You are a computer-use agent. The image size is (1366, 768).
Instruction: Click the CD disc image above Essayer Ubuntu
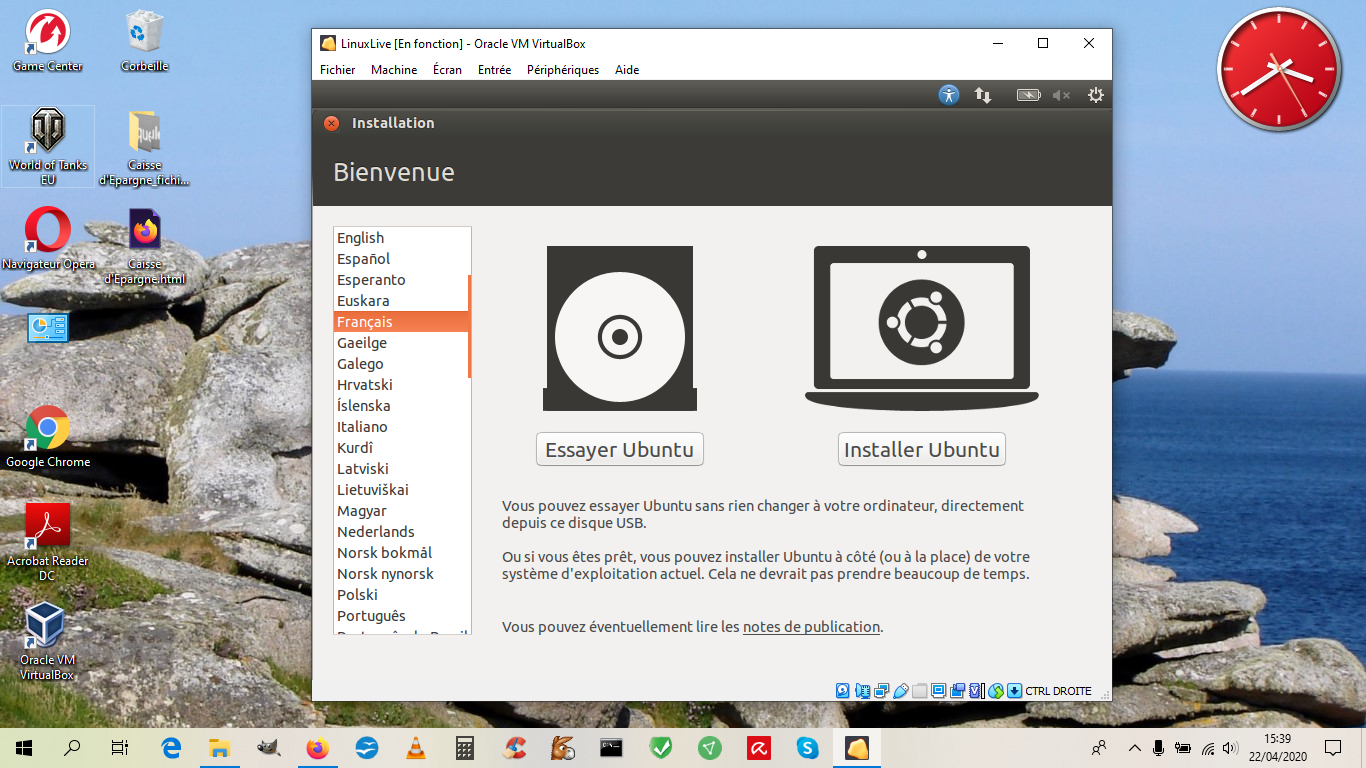[620, 329]
